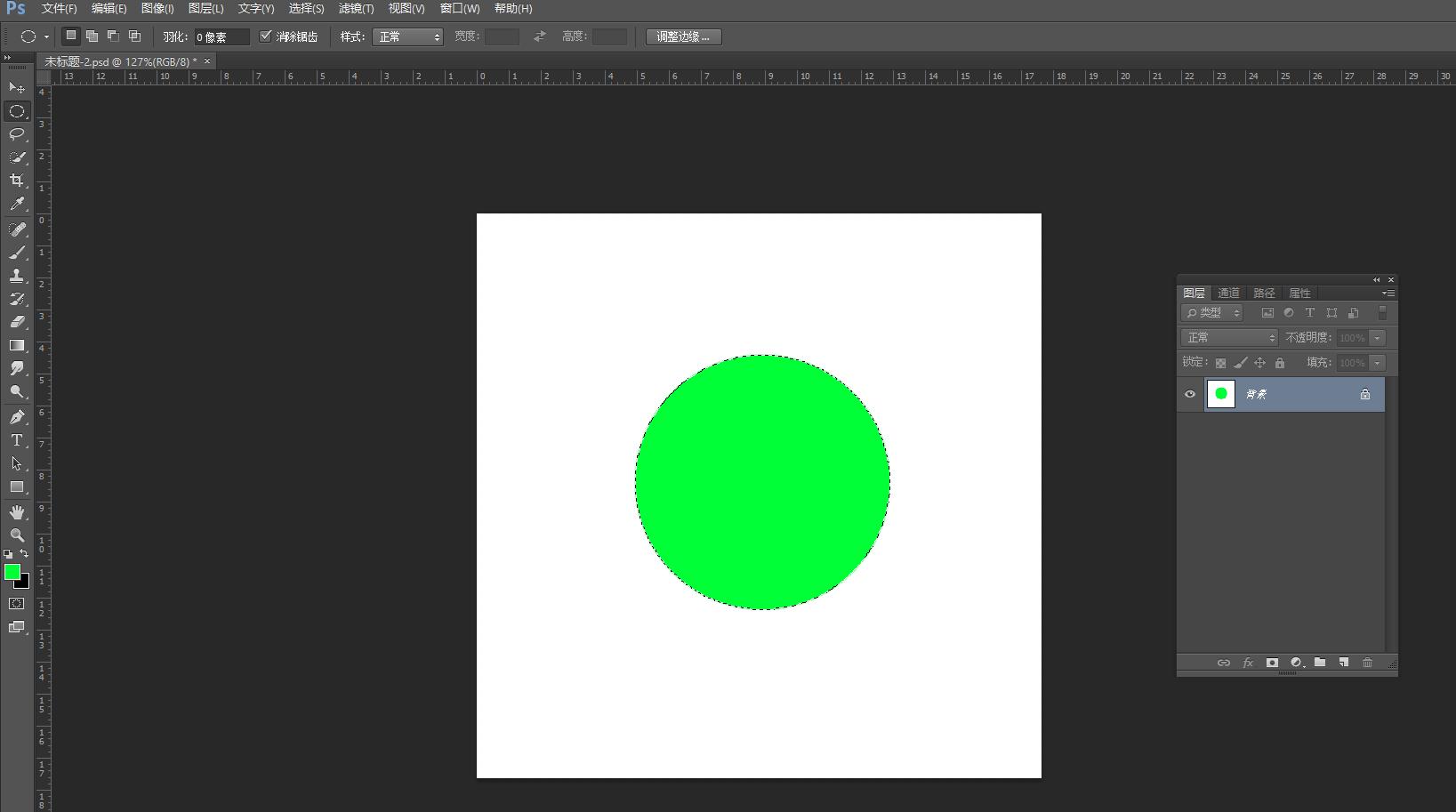Swap foreground and background colors
The width and height of the screenshot is (1456, 812).
(x=25, y=554)
